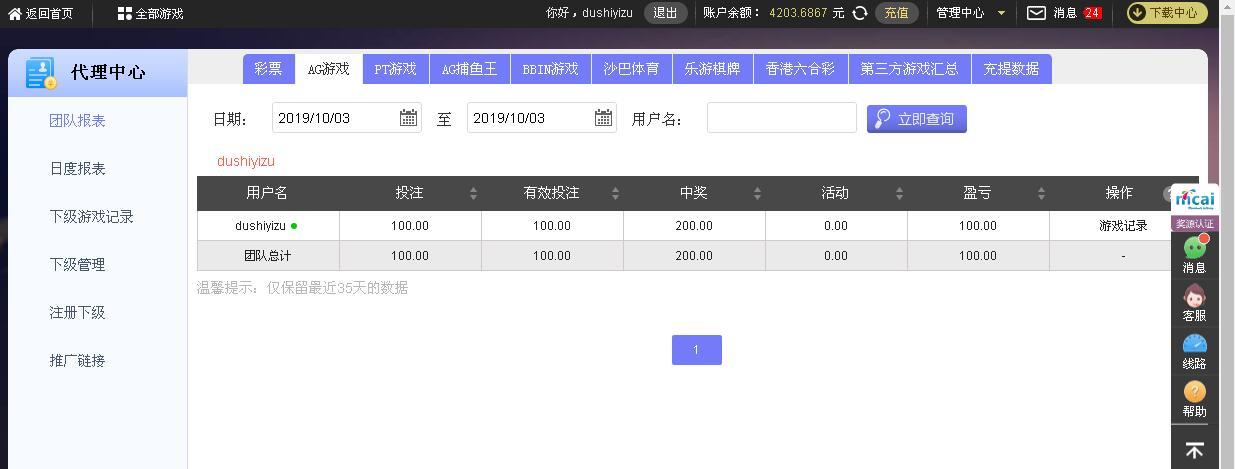The image size is (1235, 469).
Task: Sort by 盈亏 column arrows
Action: [x=1041, y=193]
